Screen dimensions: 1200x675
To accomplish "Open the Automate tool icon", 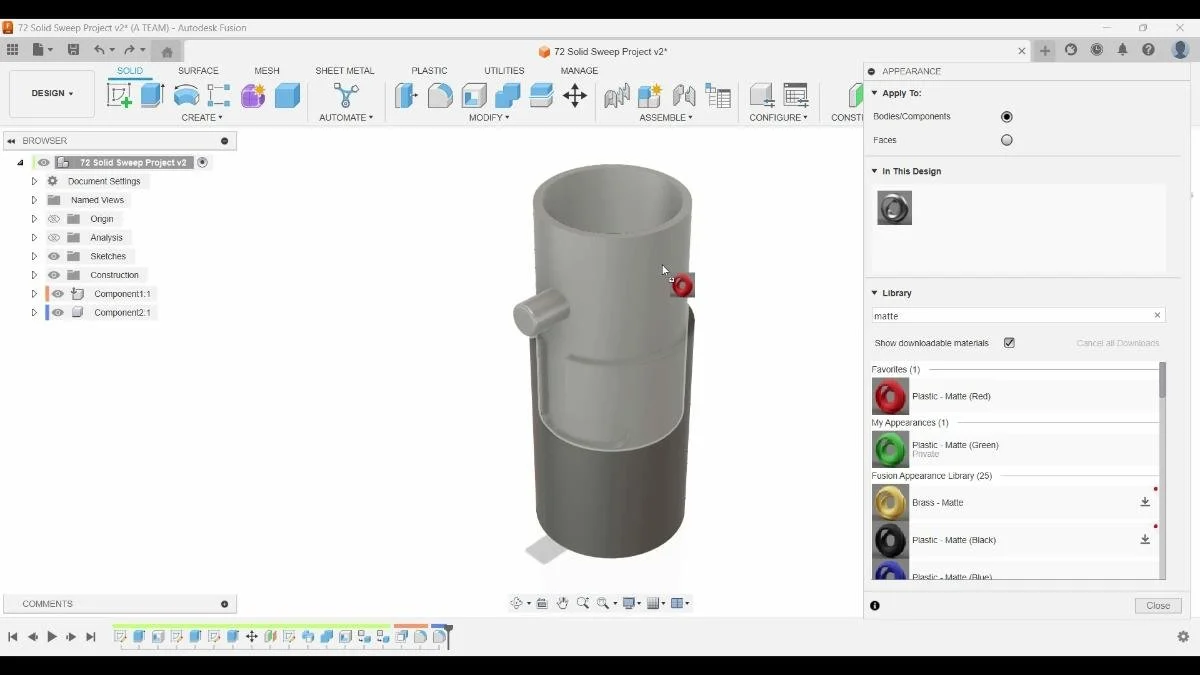I will click(x=346, y=95).
